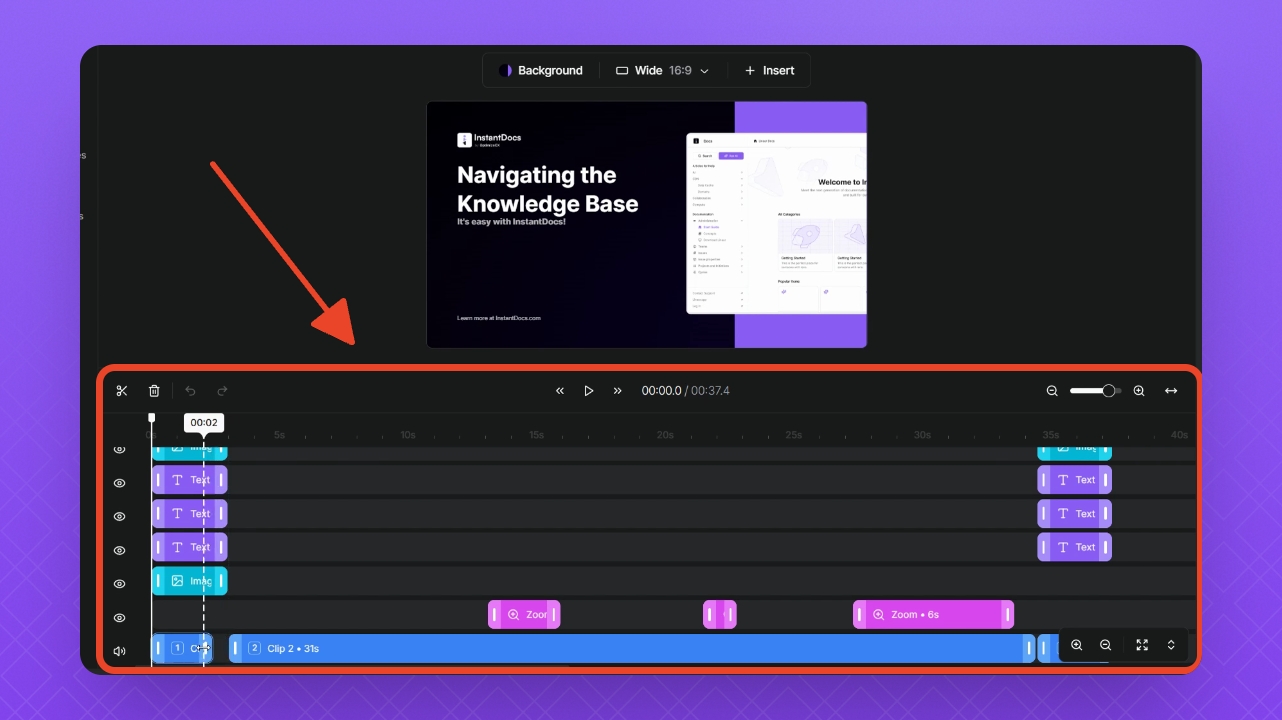Select the "Navigating the Knowledge Base" heading in preview

click(x=548, y=190)
